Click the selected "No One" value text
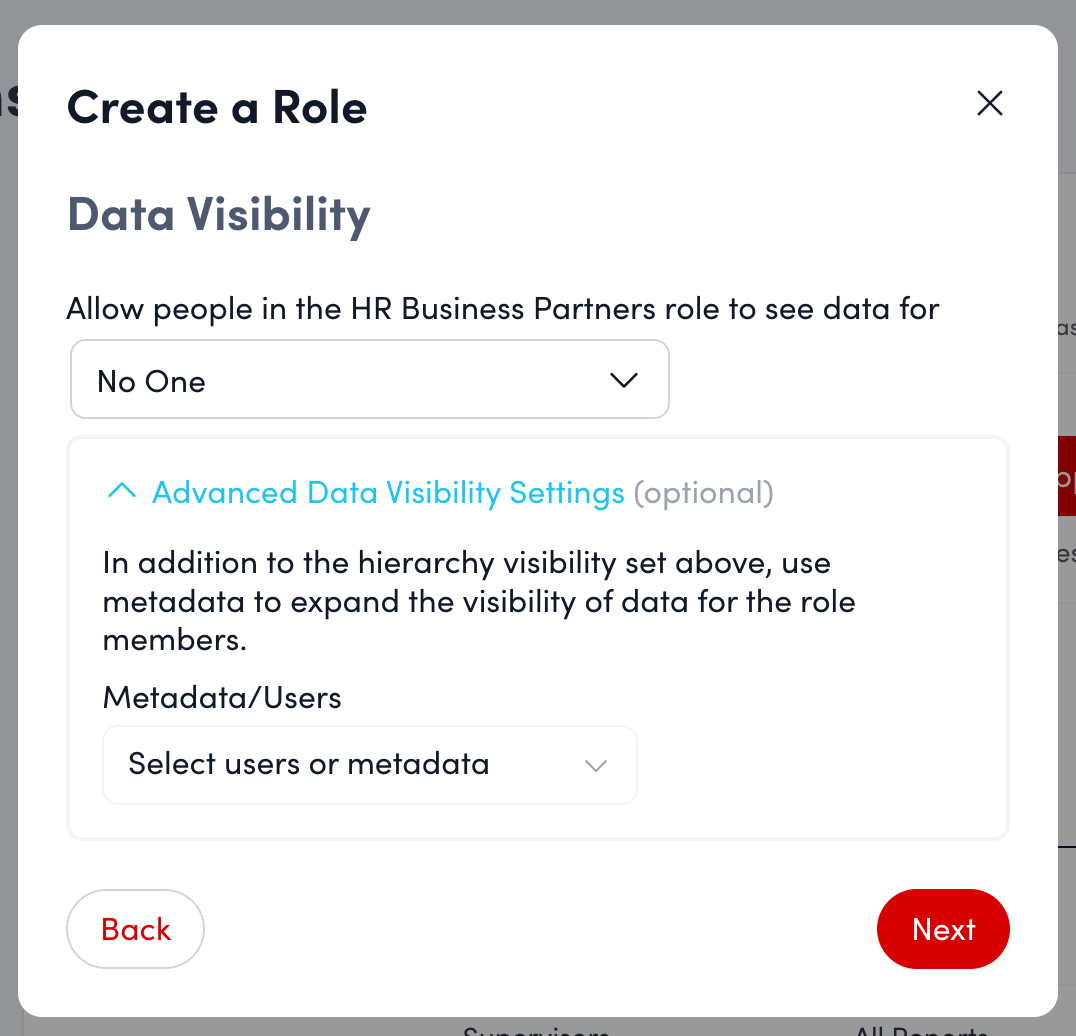 151,381
